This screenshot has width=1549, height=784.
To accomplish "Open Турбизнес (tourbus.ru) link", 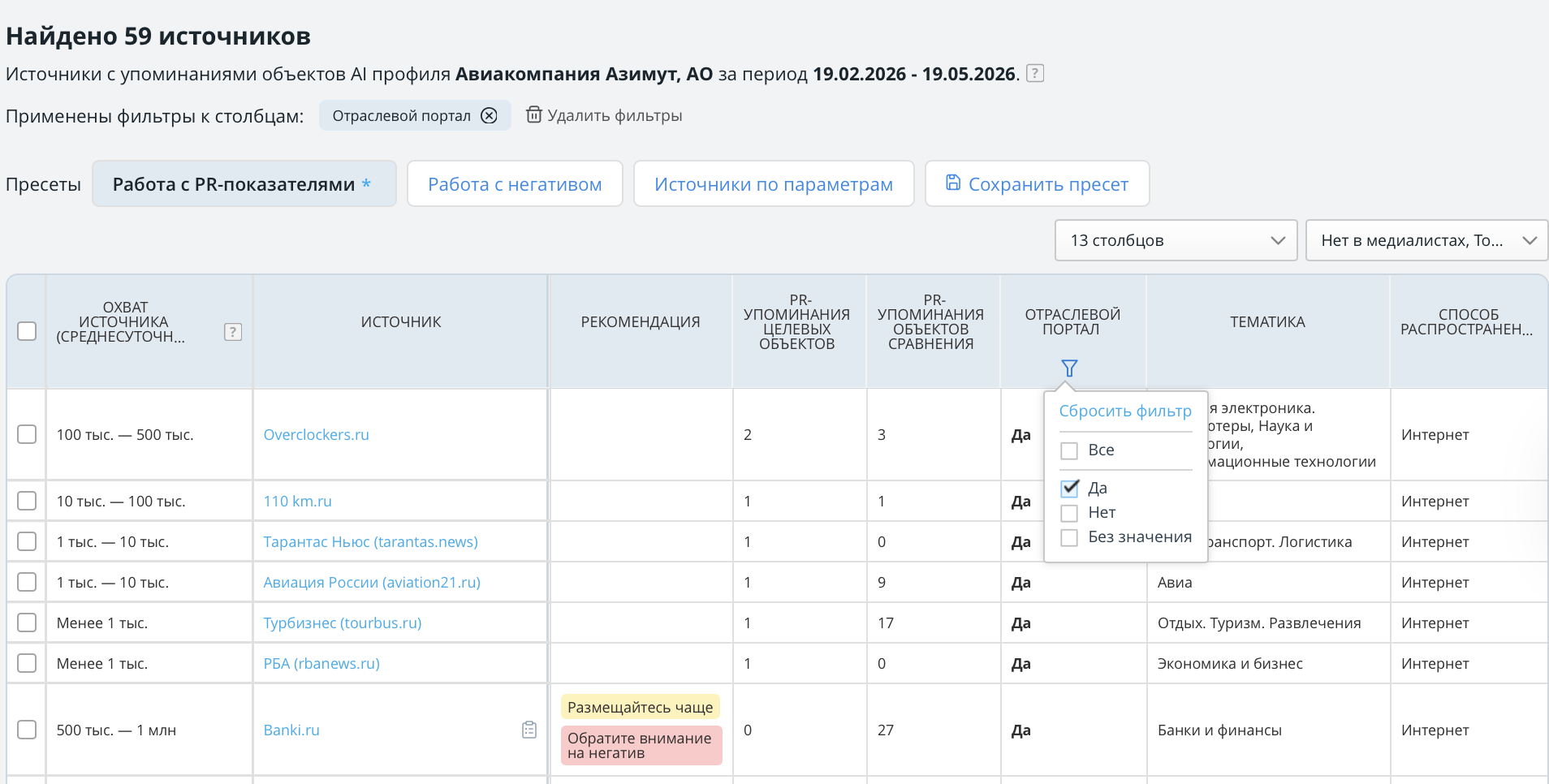I will (x=343, y=622).
